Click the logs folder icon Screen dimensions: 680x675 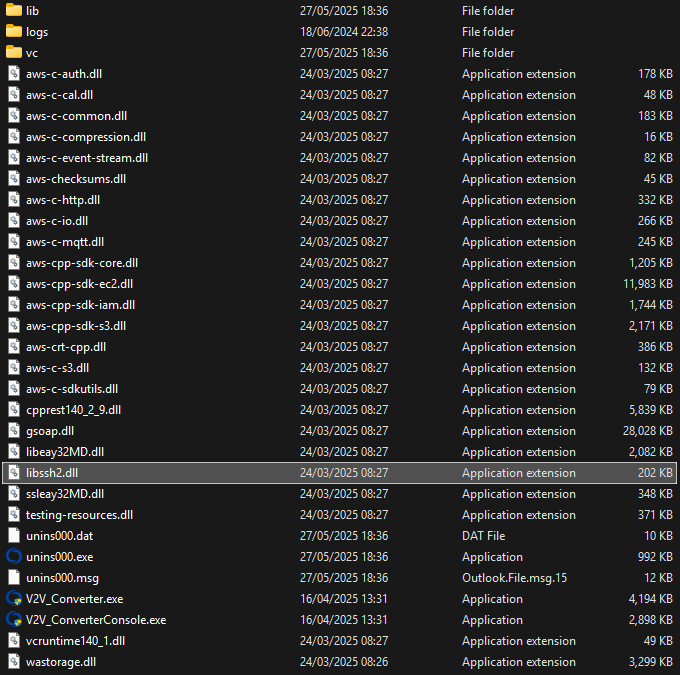click(14, 31)
